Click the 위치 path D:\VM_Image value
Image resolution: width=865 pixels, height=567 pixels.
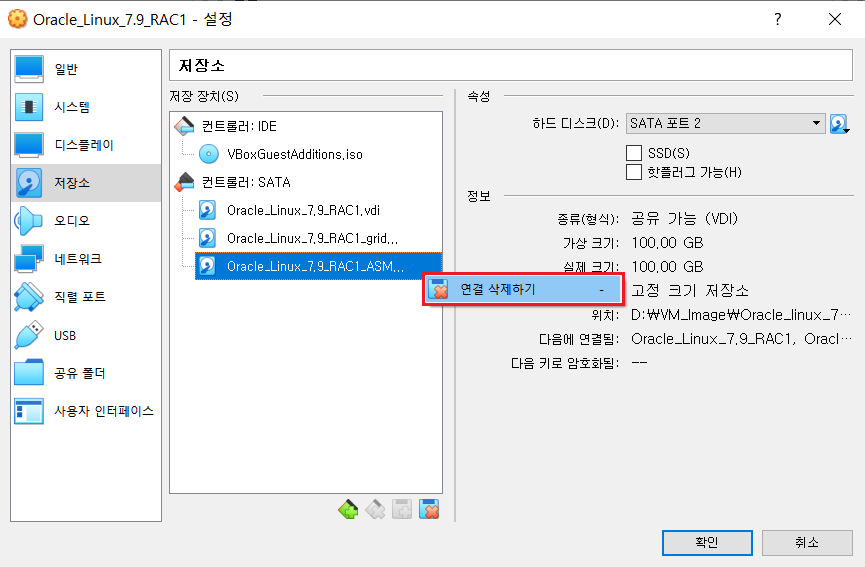[x=741, y=315]
